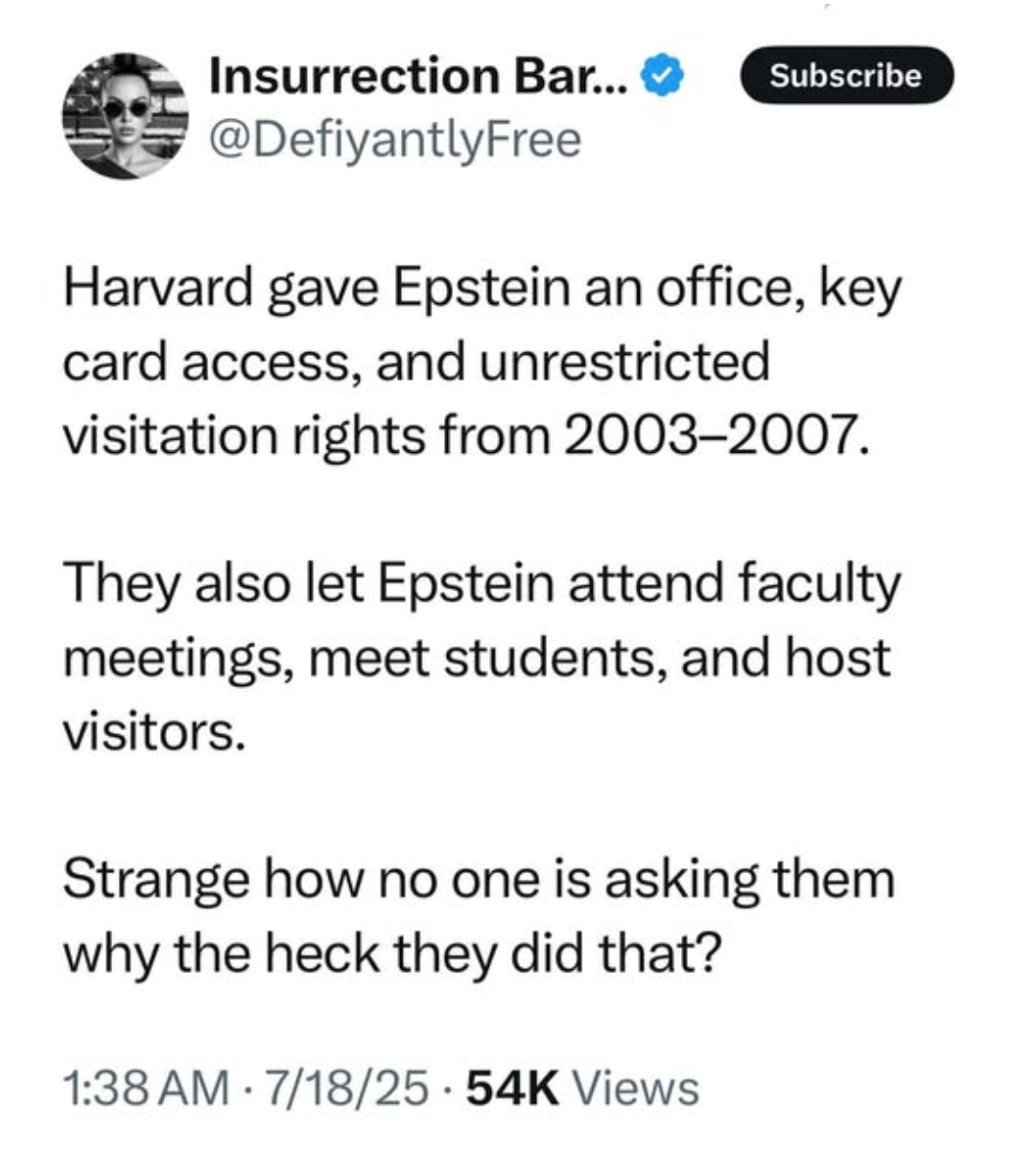The width and height of the screenshot is (1036, 1159).
Task: Click the line starting 'card access, and'
Action: tap(416, 362)
